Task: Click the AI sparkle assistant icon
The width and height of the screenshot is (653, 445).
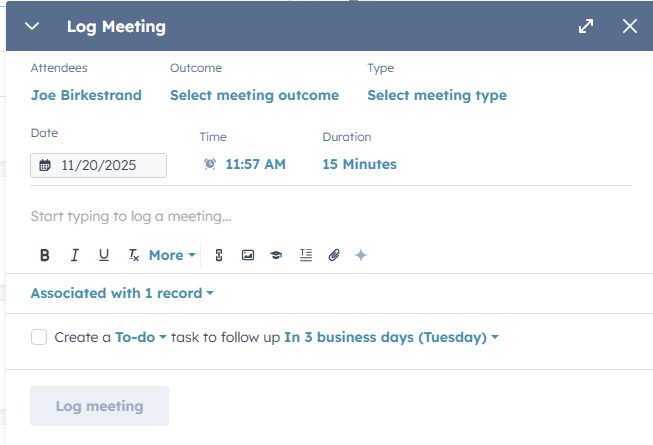Action: coord(361,255)
